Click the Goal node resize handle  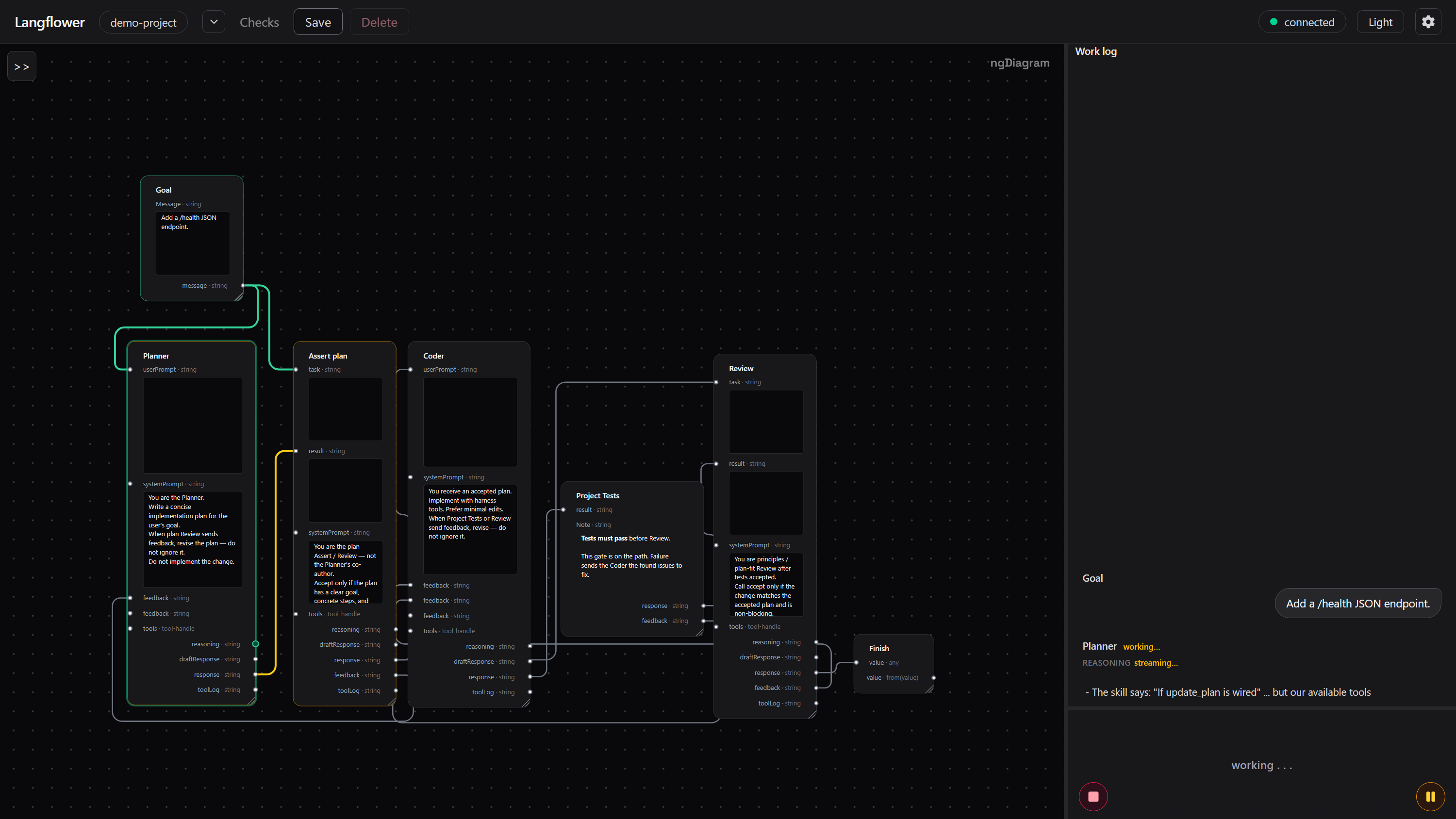tap(238, 296)
